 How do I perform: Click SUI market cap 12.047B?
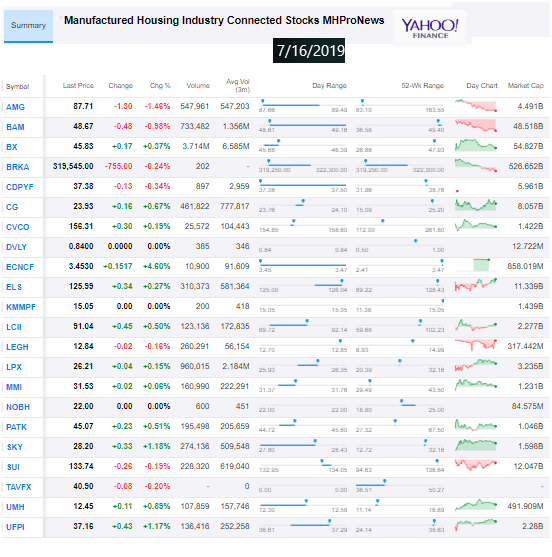tap(528, 466)
